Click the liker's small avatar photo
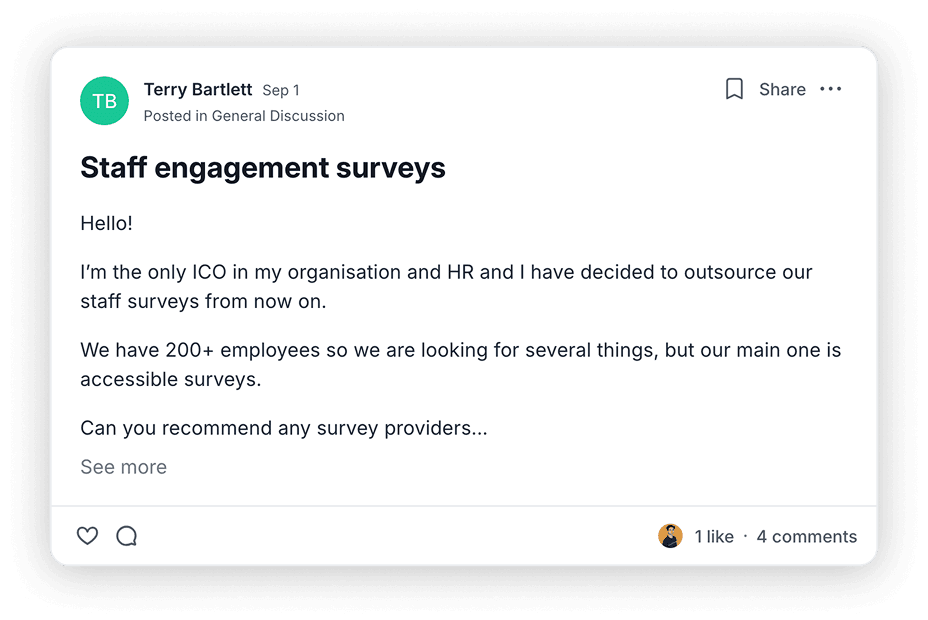The height and width of the screenshot is (620, 928). click(671, 536)
